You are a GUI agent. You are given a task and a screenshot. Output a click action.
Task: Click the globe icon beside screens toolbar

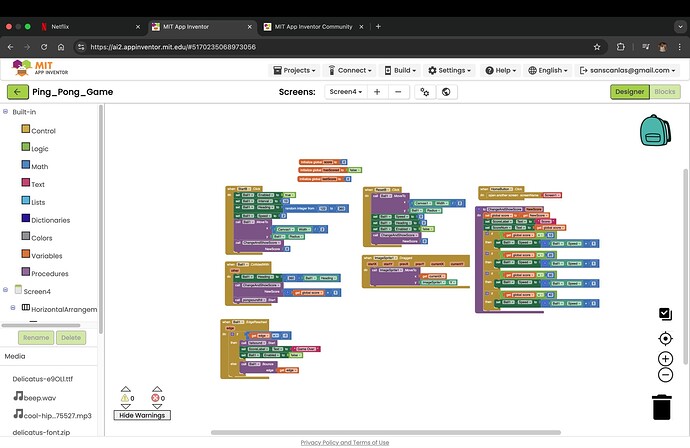tap(446, 92)
